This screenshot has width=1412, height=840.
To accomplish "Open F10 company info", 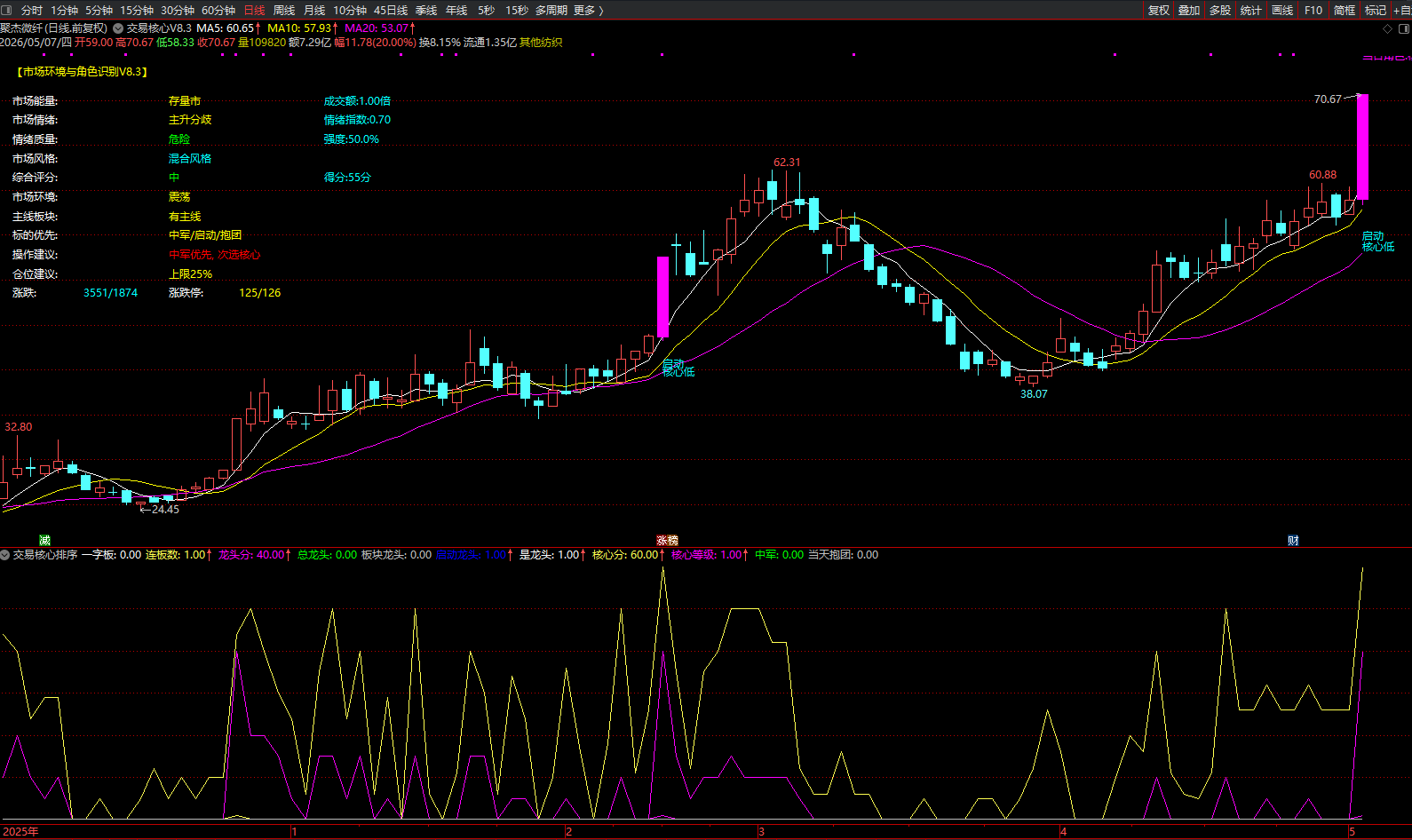I will click(1313, 10).
